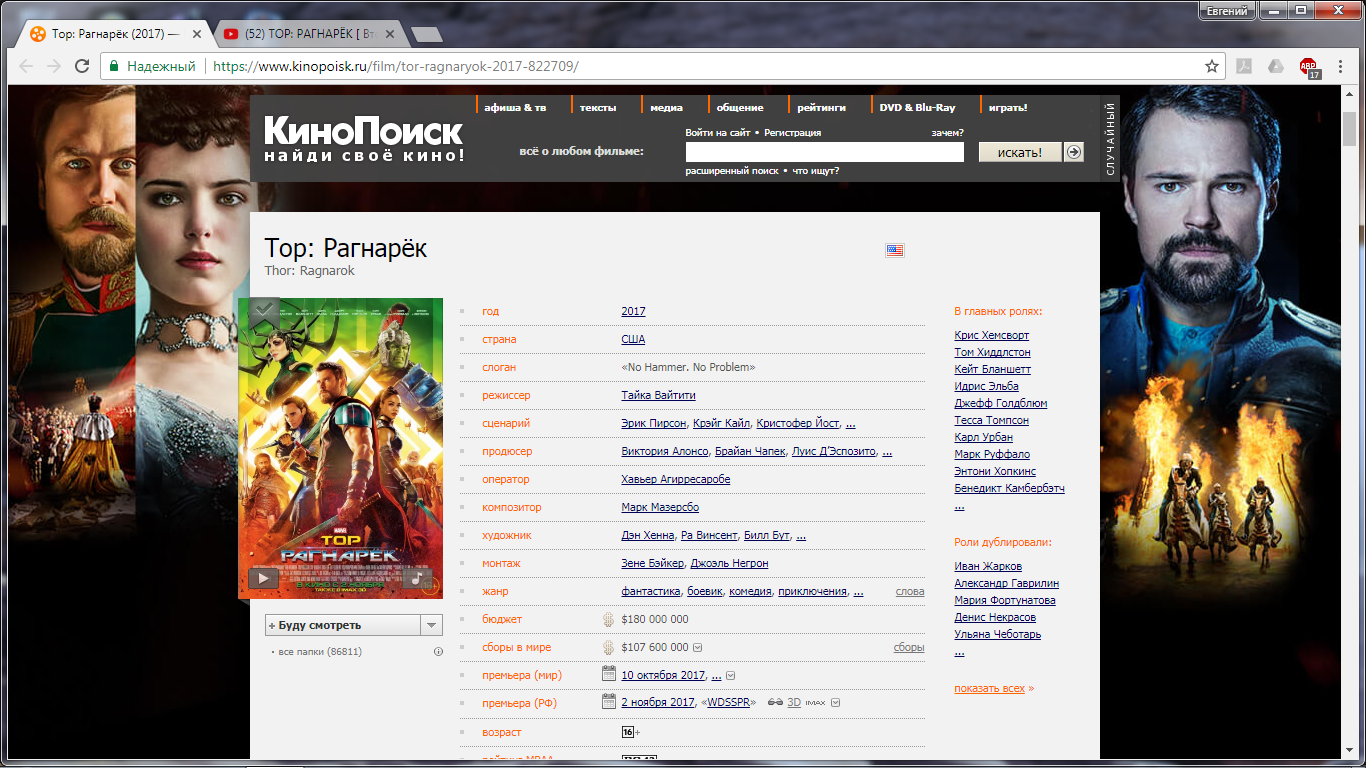The height and width of the screenshot is (768, 1366).
Task: Click actor link Крис Хемсворт
Action: click(992, 336)
